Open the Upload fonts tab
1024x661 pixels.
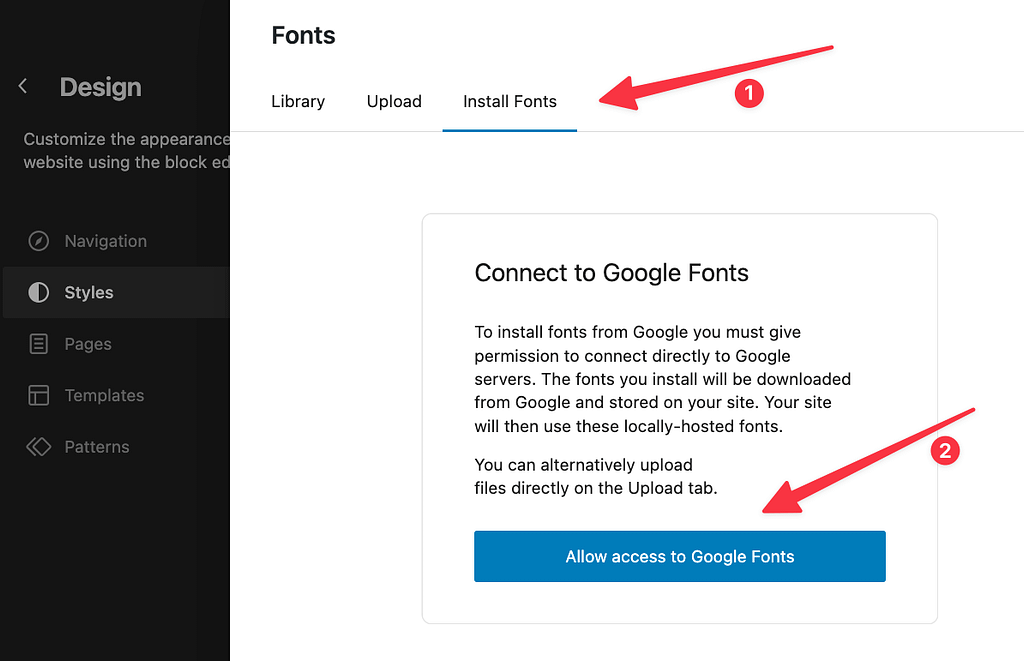click(x=394, y=101)
